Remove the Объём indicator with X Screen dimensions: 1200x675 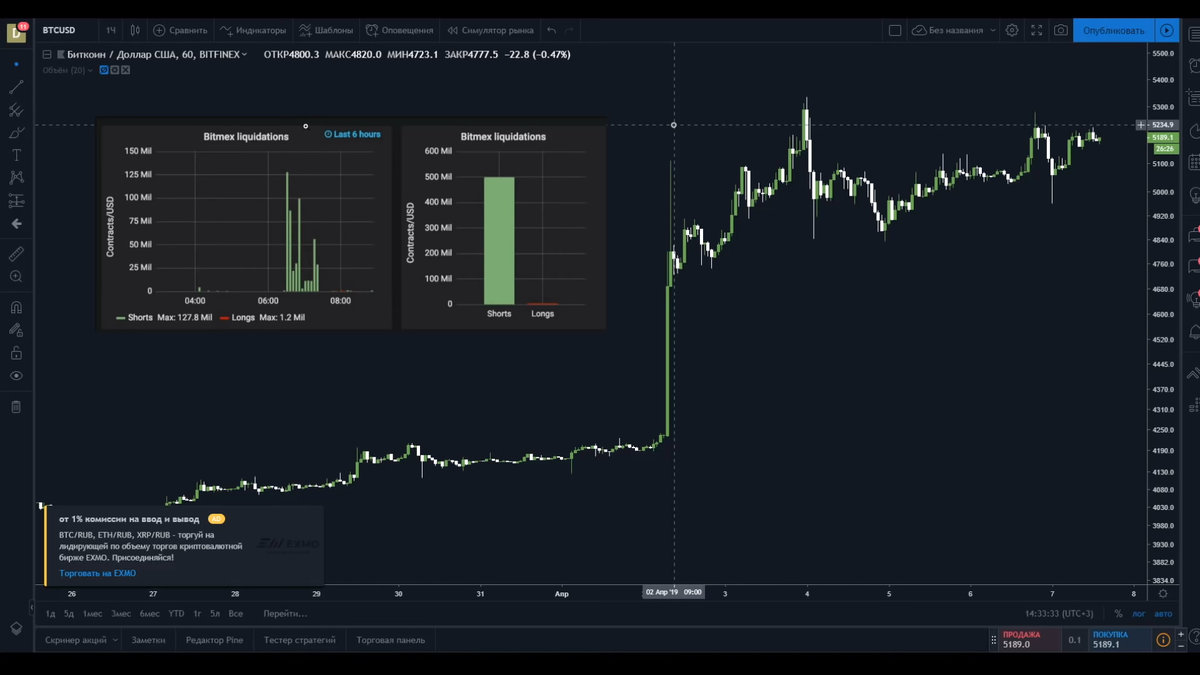pyautogui.click(x=125, y=70)
